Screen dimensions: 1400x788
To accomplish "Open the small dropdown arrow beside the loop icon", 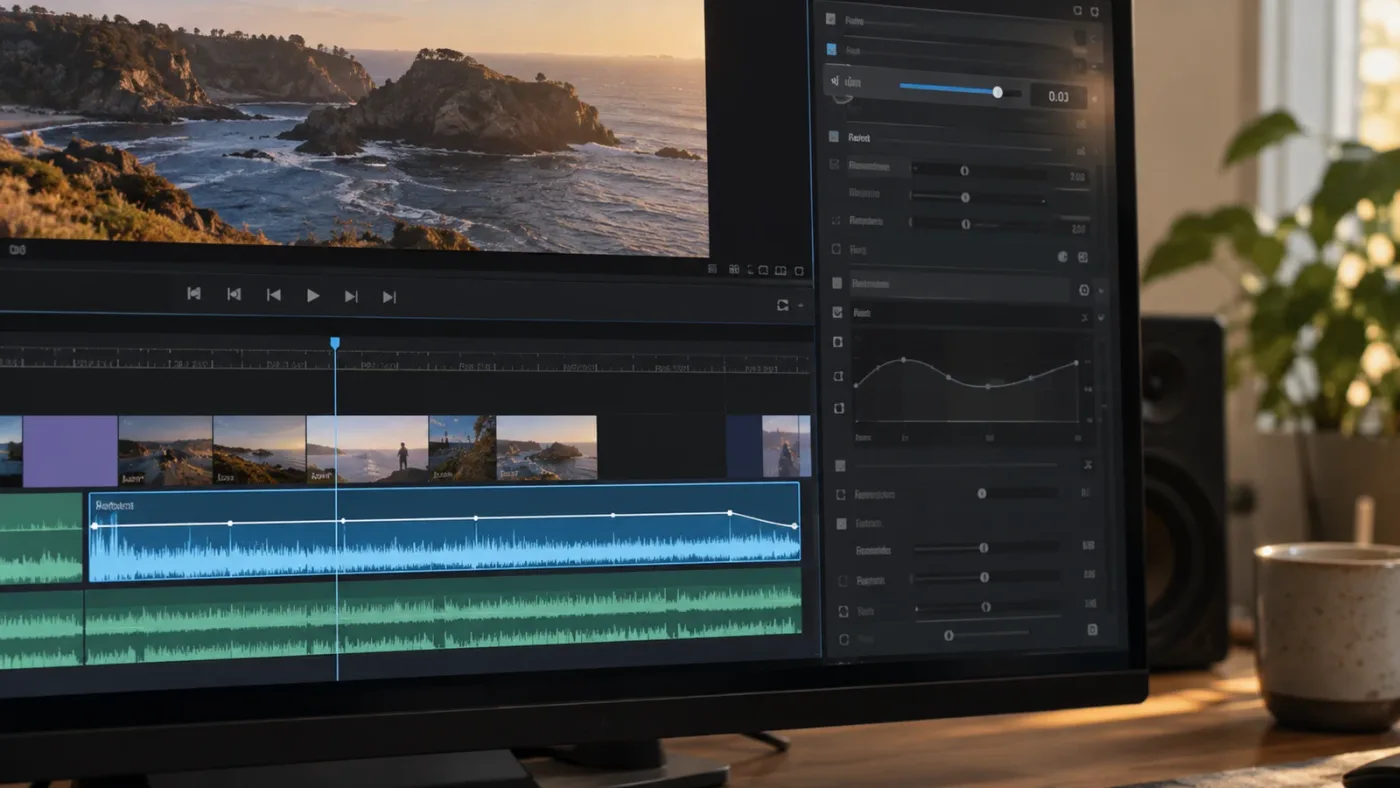I will 799,306.
